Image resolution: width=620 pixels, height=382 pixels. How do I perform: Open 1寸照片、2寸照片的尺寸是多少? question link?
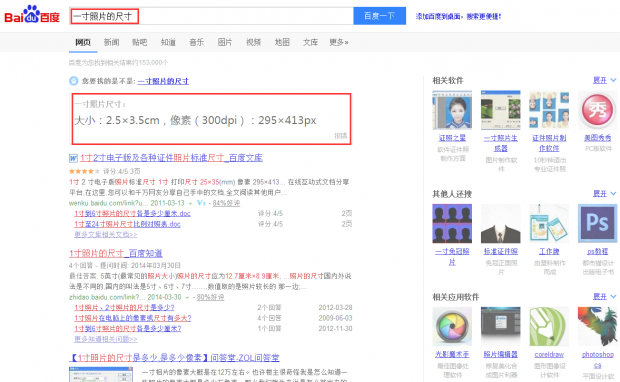coord(124,307)
